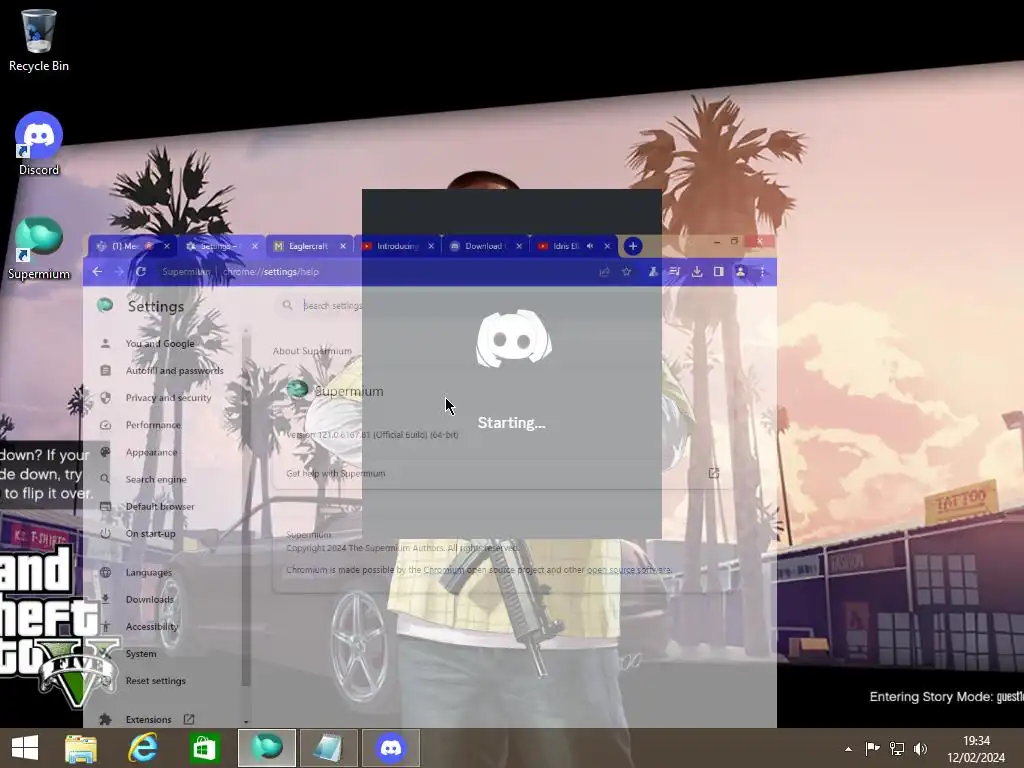Open You and Google settings
The width and height of the screenshot is (1024, 768).
(160, 344)
